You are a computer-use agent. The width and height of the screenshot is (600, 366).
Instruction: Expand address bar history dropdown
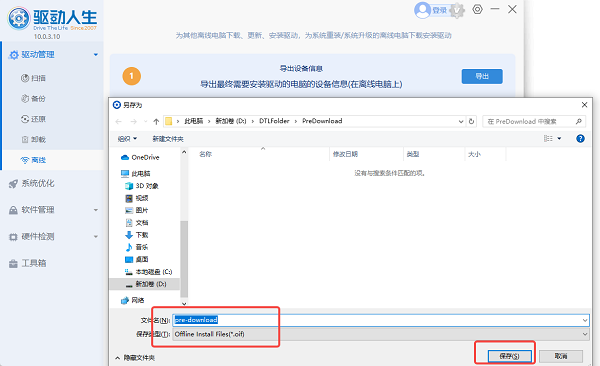click(x=461, y=121)
